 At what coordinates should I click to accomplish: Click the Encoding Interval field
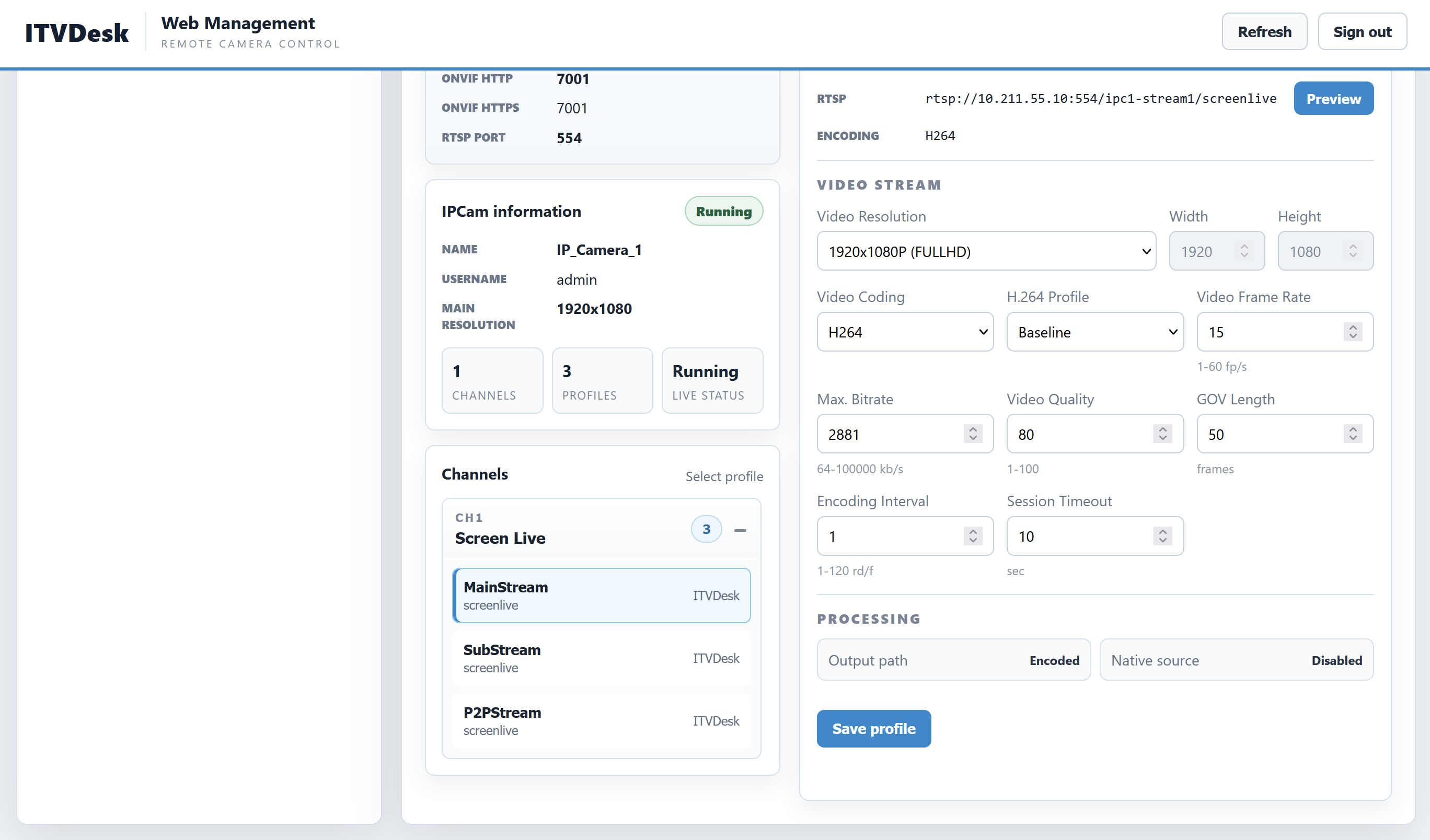click(x=905, y=536)
